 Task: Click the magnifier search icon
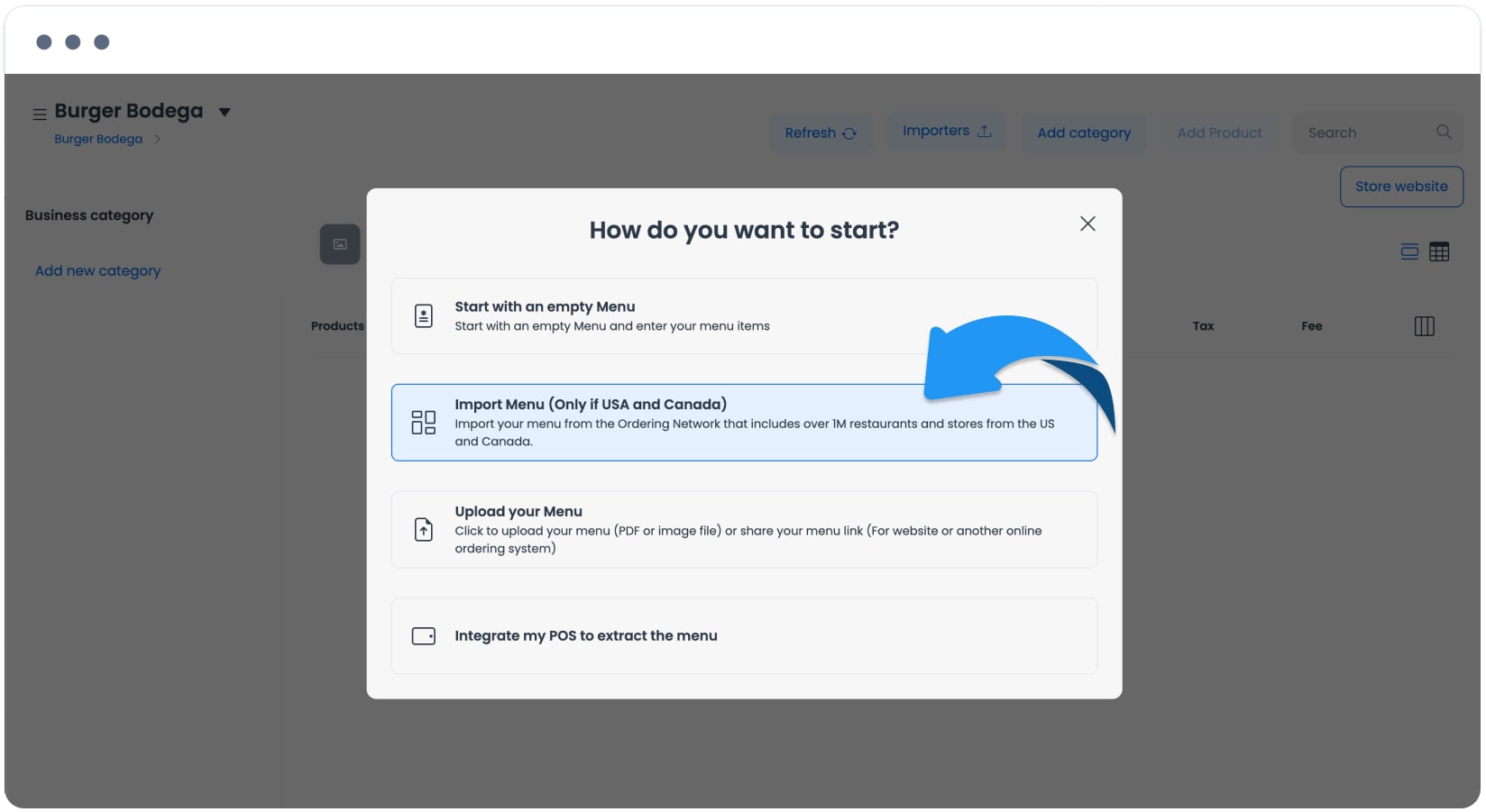[1444, 132]
